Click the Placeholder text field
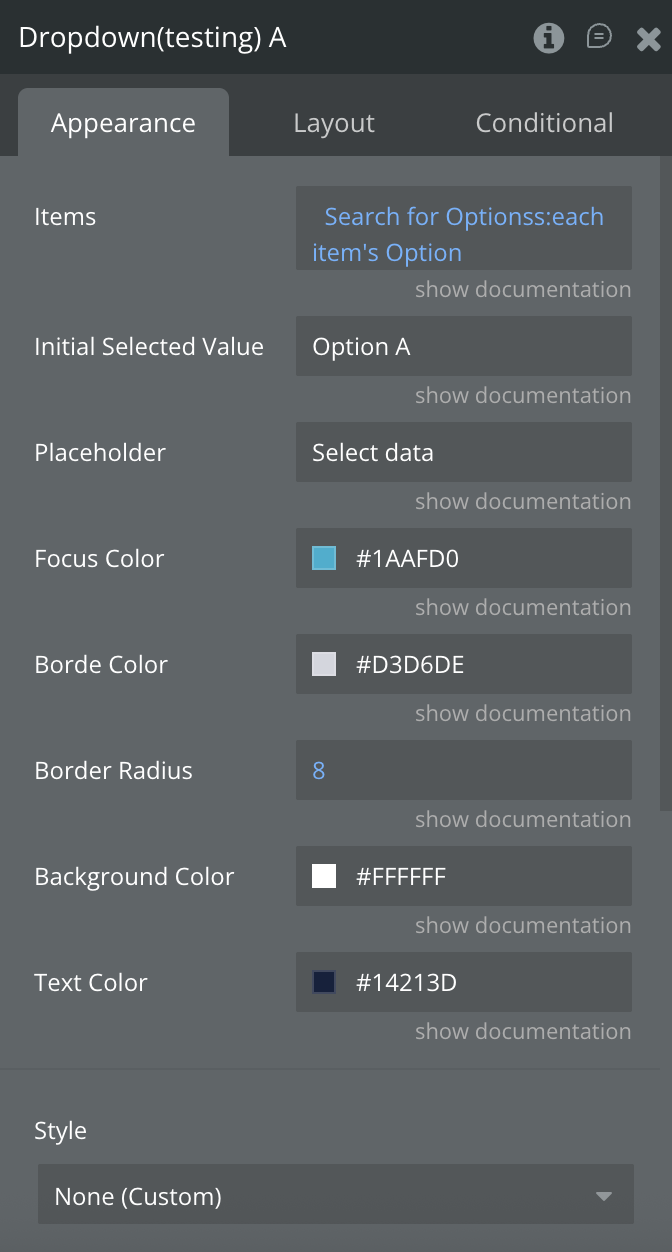Image resolution: width=672 pixels, height=1252 pixels. pyautogui.click(x=463, y=453)
